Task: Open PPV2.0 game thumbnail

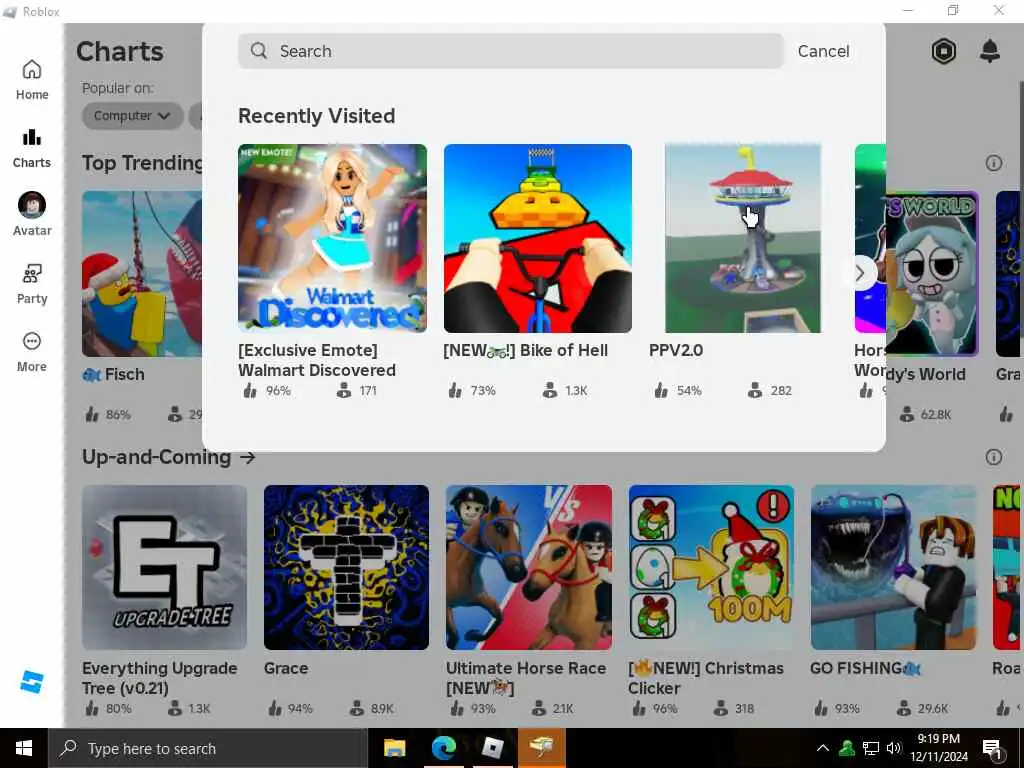Action: click(x=743, y=238)
